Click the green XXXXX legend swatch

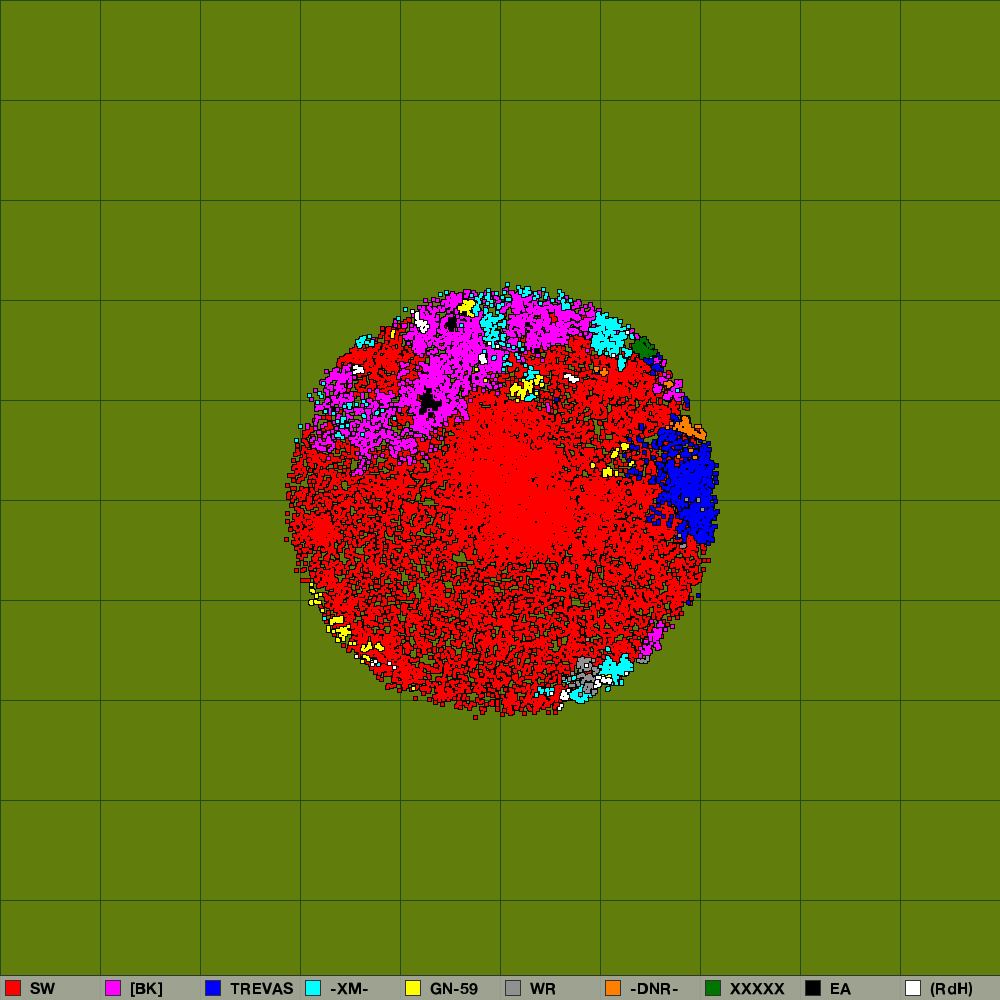point(713,988)
